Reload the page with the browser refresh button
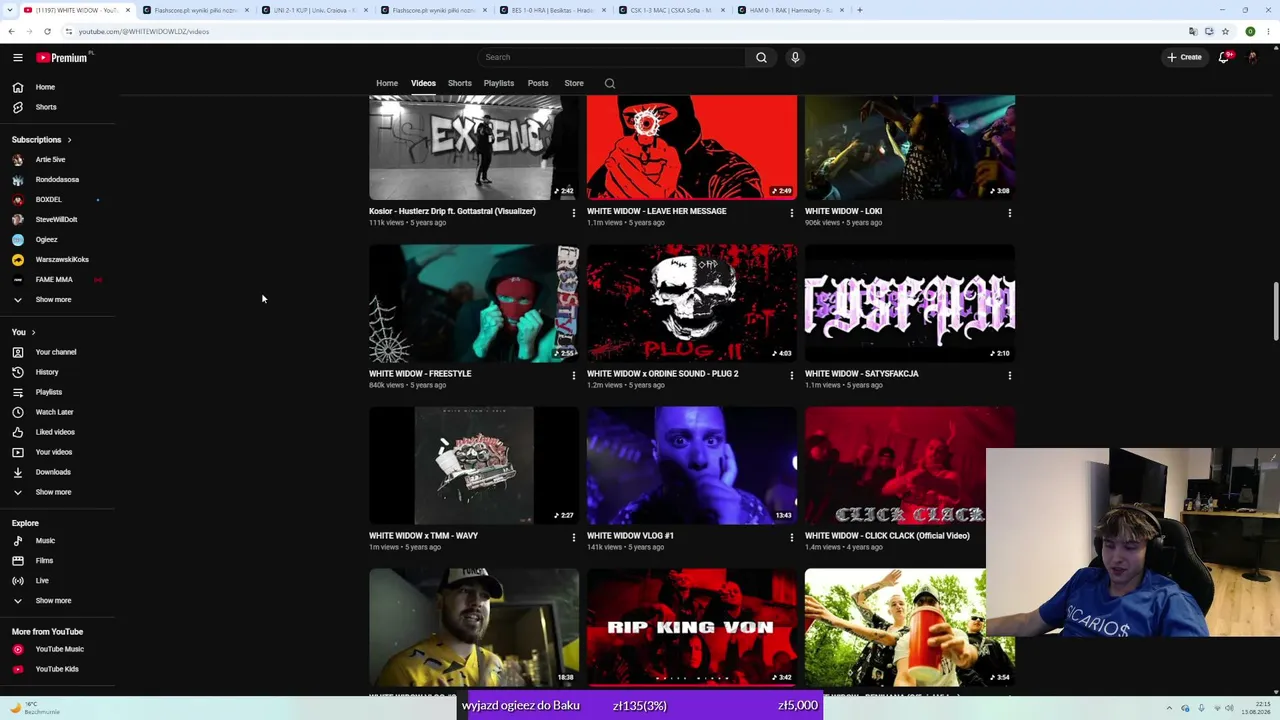The image size is (1280, 720). (47, 31)
